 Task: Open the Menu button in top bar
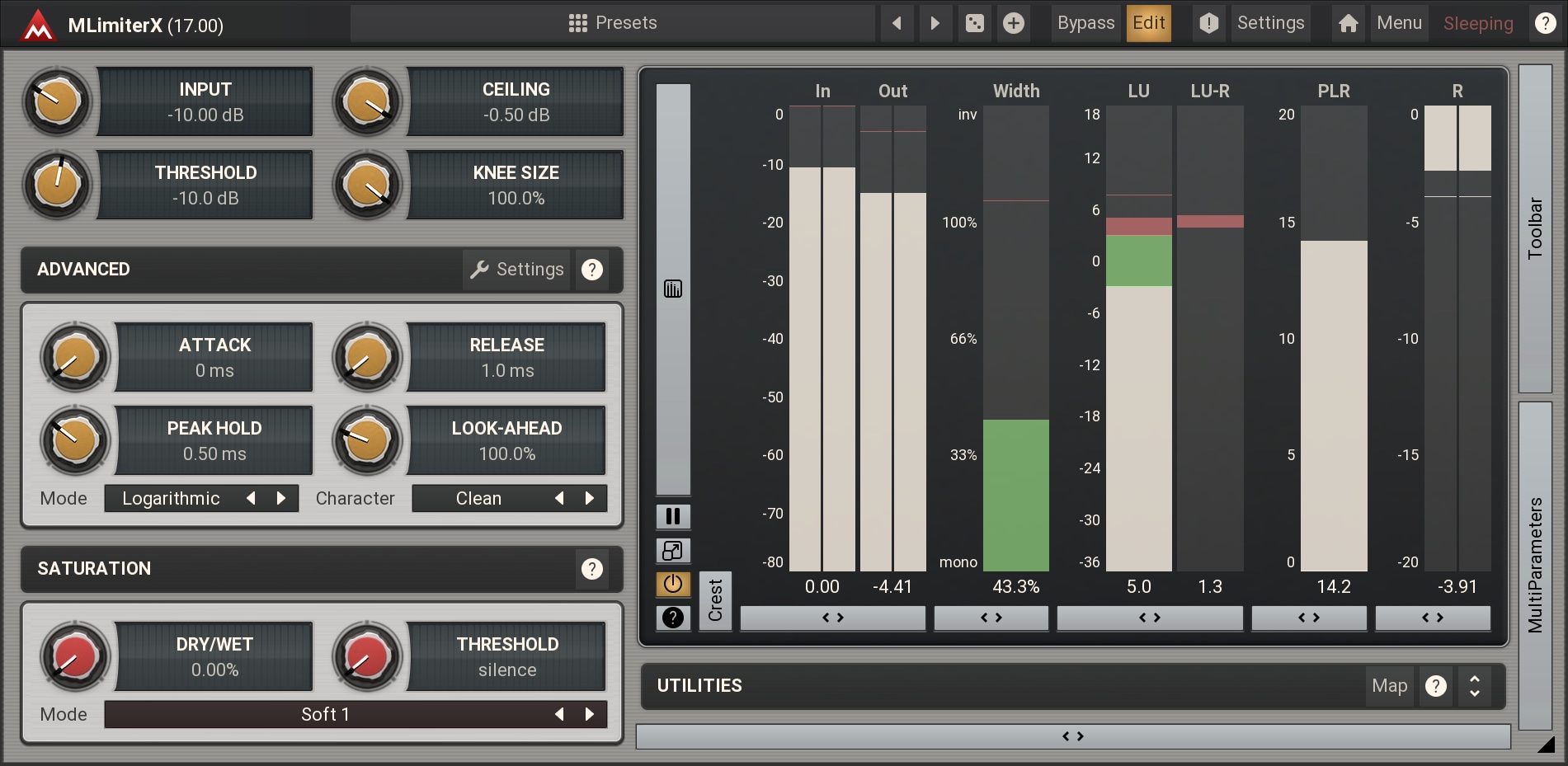tap(1399, 23)
